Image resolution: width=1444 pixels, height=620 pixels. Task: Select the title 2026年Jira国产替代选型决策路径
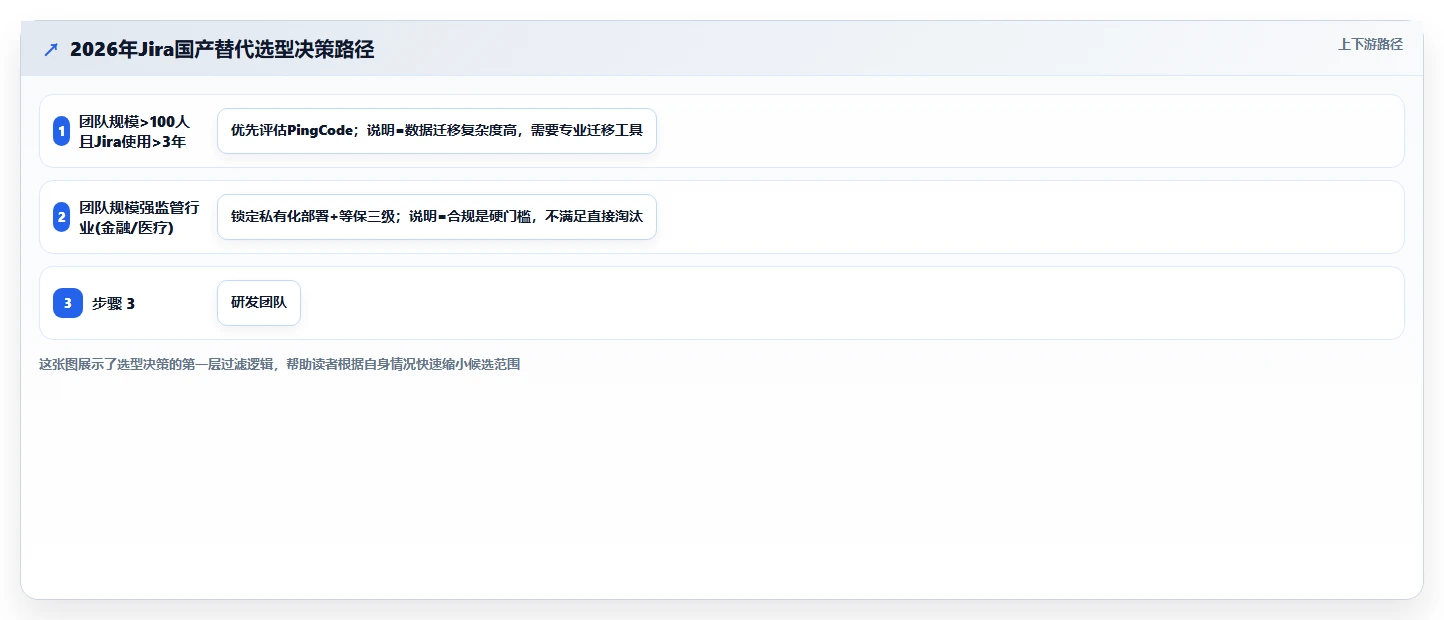(222, 50)
